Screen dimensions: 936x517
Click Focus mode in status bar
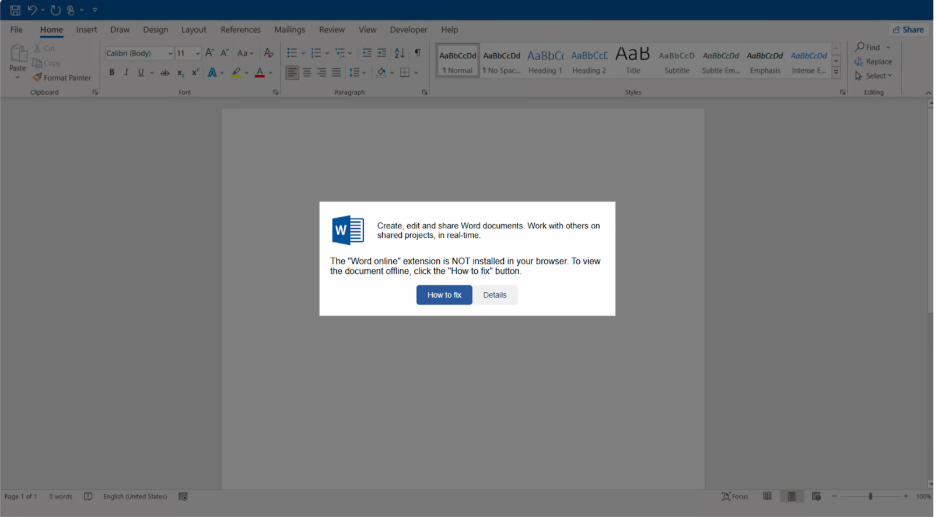pos(735,496)
